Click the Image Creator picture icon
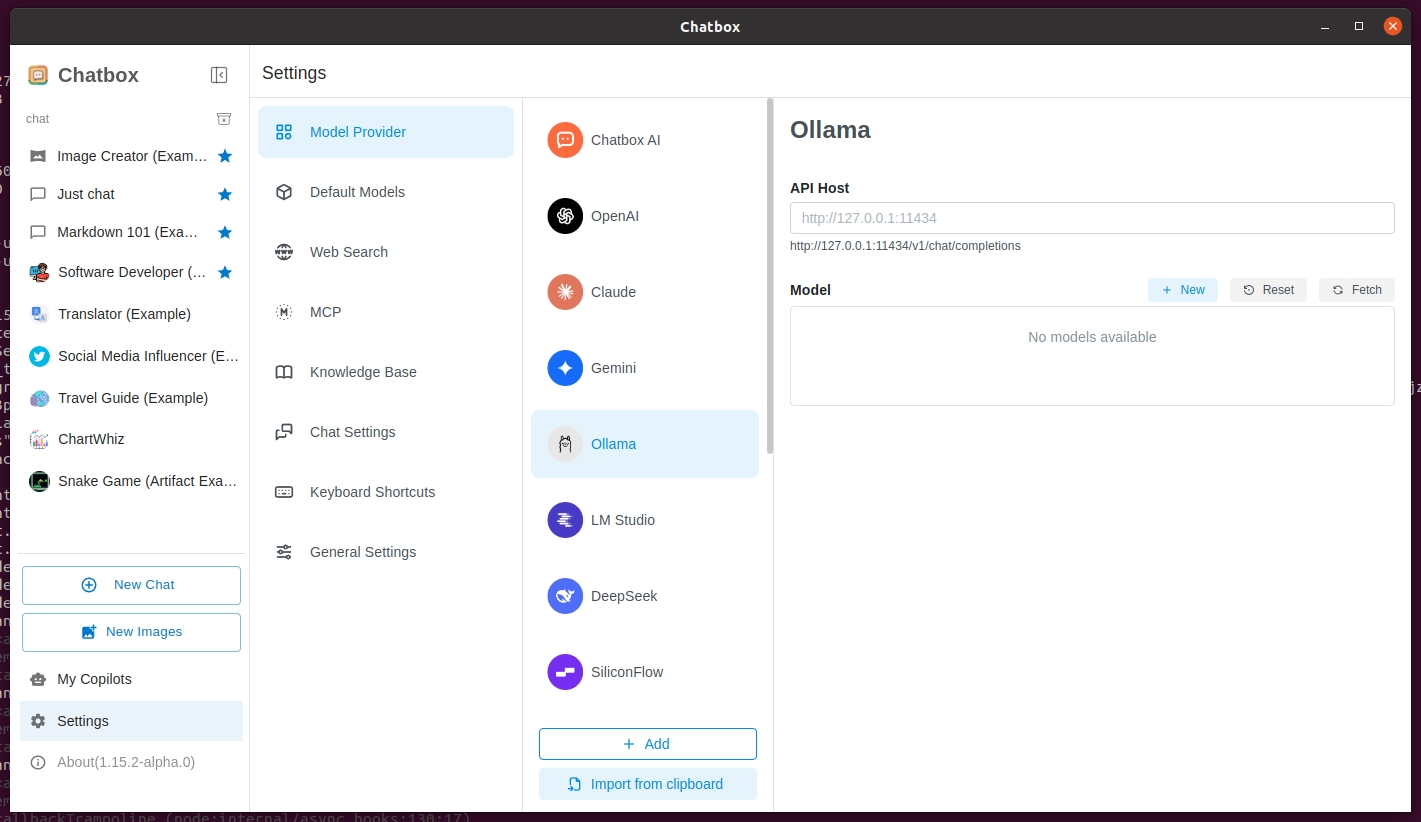This screenshot has height=822, width=1421. (38, 156)
